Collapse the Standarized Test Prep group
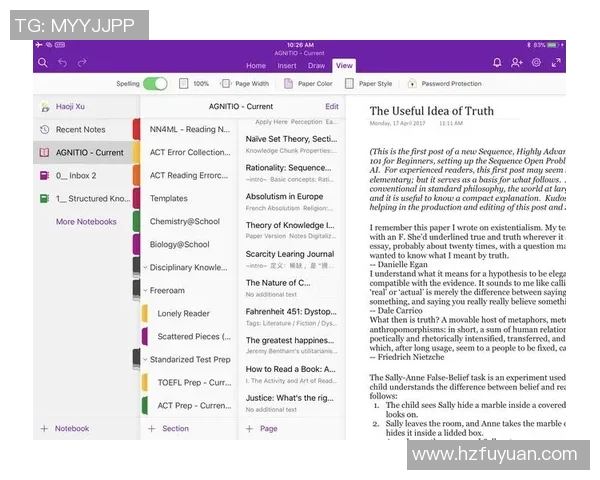Viewport: 600px width, 480px height. pos(146,359)
